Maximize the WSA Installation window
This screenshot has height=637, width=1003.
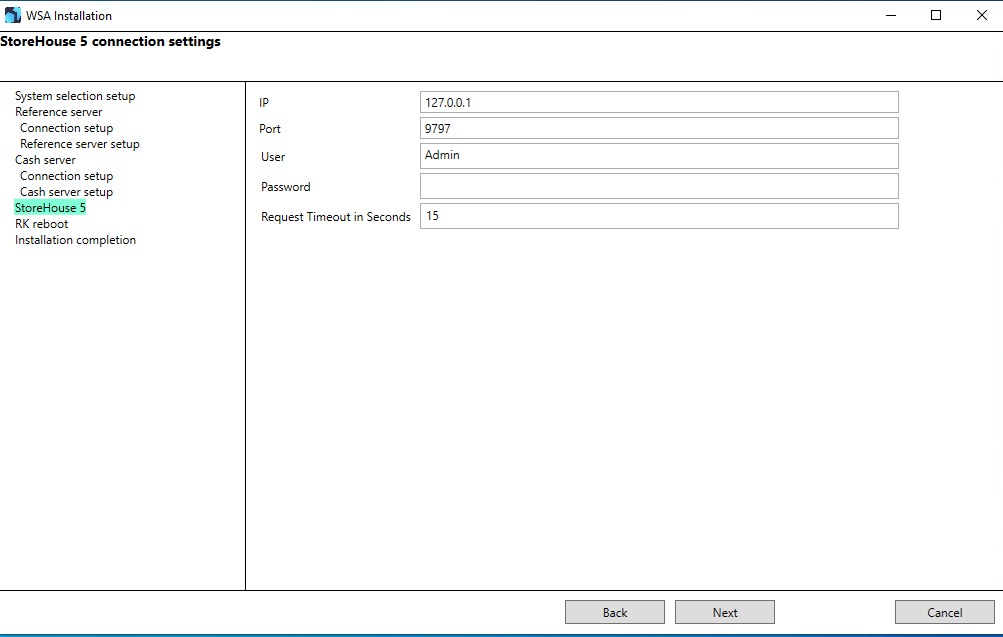point(936,15)
